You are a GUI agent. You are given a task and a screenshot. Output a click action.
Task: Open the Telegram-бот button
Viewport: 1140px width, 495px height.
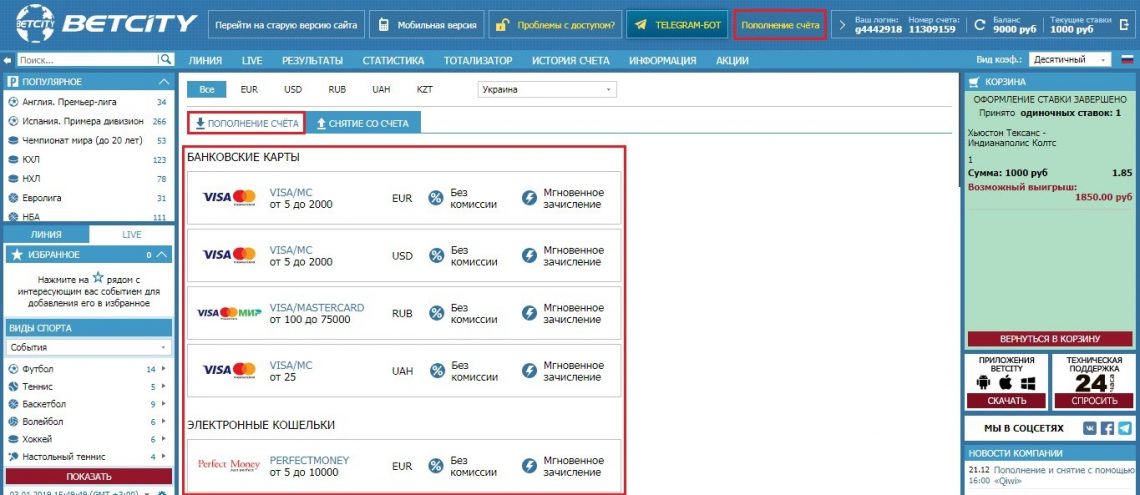point(678,25)
